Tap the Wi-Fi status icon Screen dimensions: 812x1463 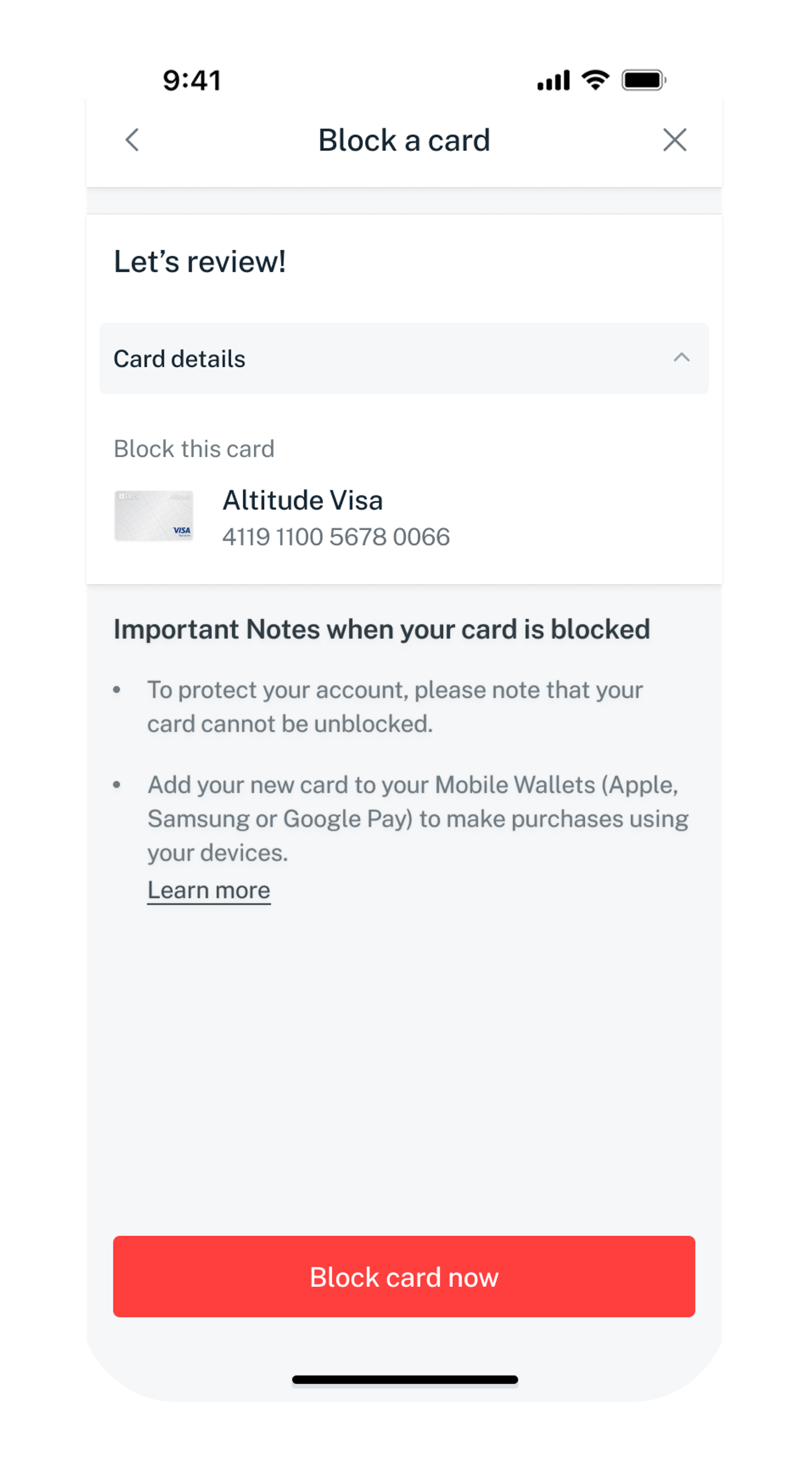click(595, 80)
